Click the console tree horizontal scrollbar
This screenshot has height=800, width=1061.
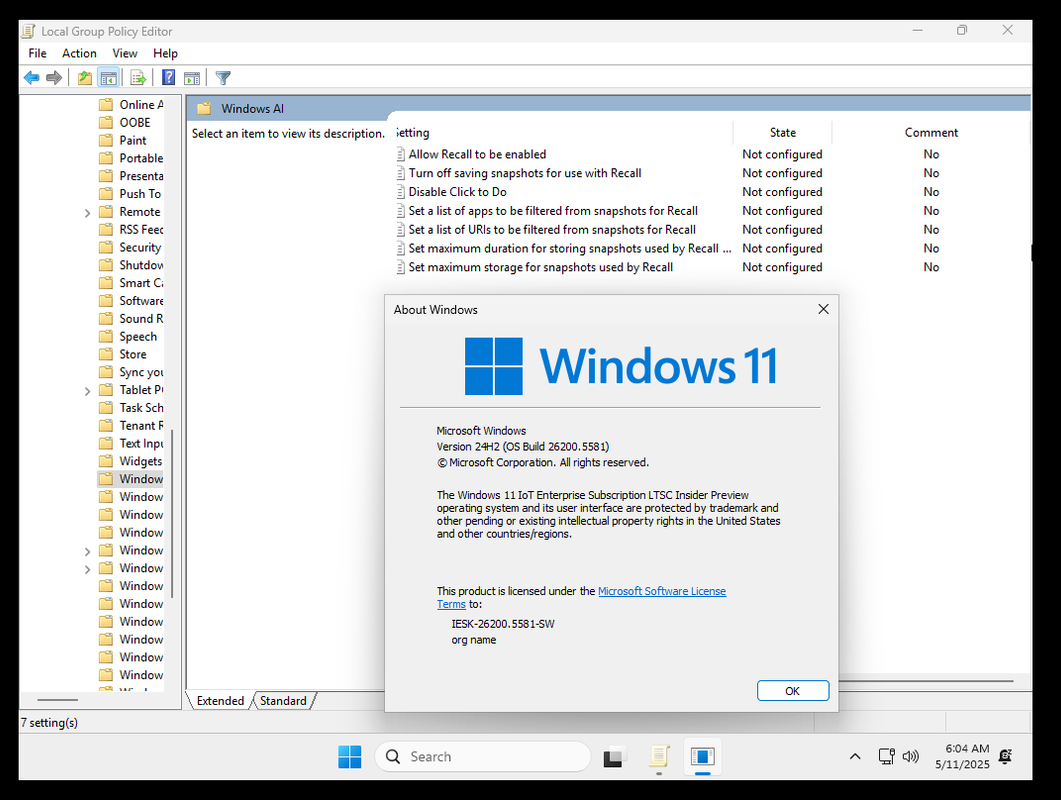[x=58, y=699]
